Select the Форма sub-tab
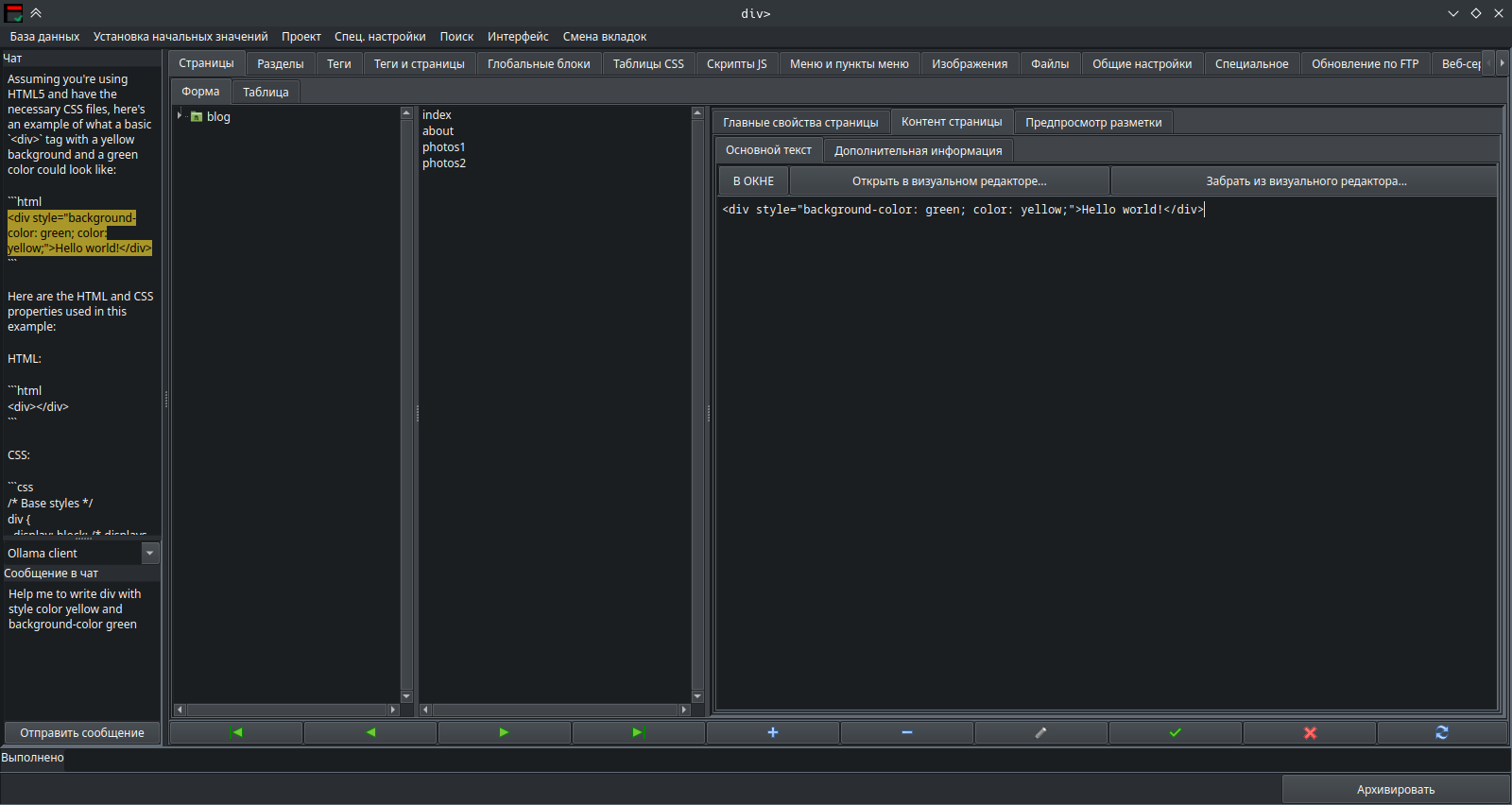Viewport: 1512px width, 805px height. [x=200, y=91]
